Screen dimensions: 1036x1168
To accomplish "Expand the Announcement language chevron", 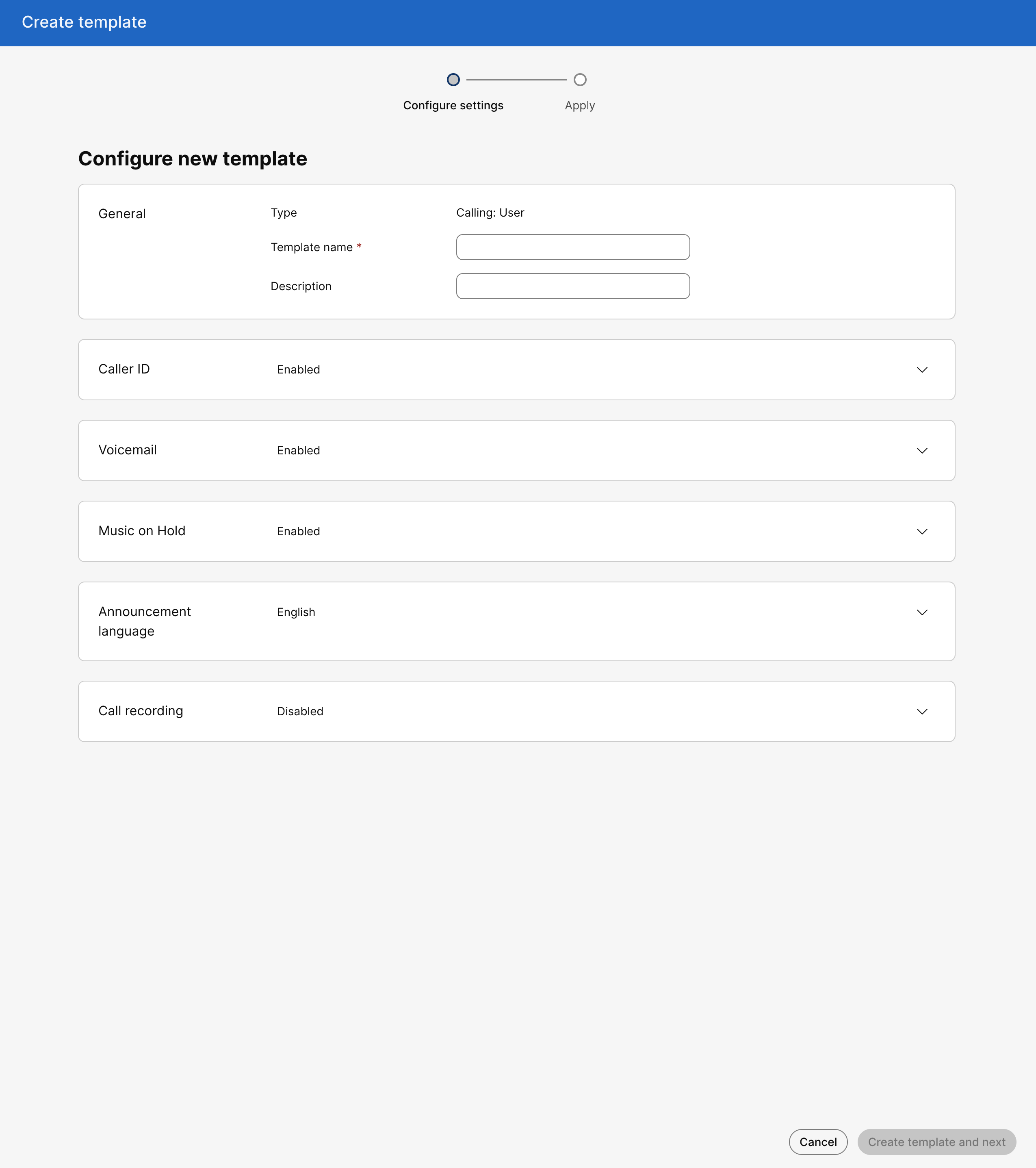I will point(922,612).
